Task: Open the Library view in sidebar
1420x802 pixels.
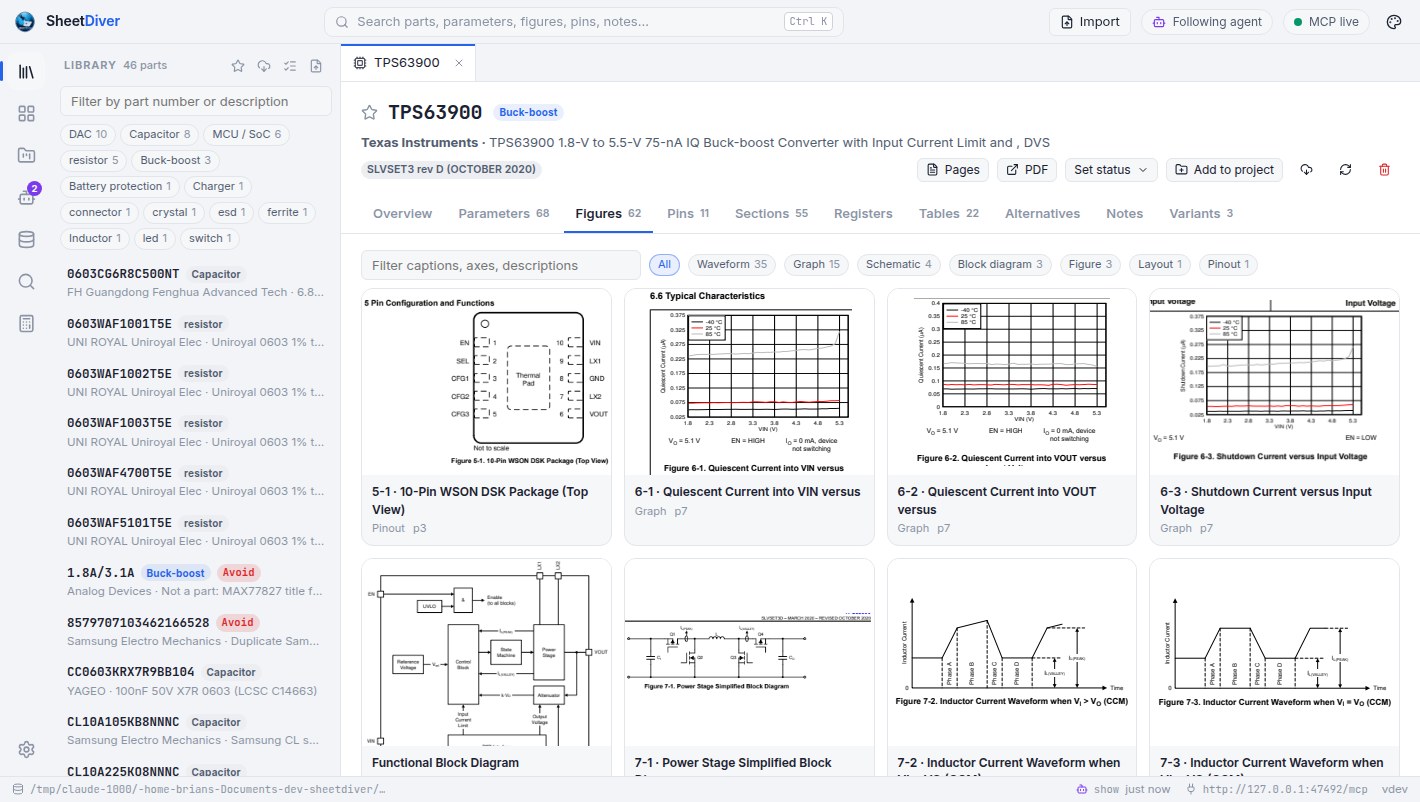Action: [26, 72]
